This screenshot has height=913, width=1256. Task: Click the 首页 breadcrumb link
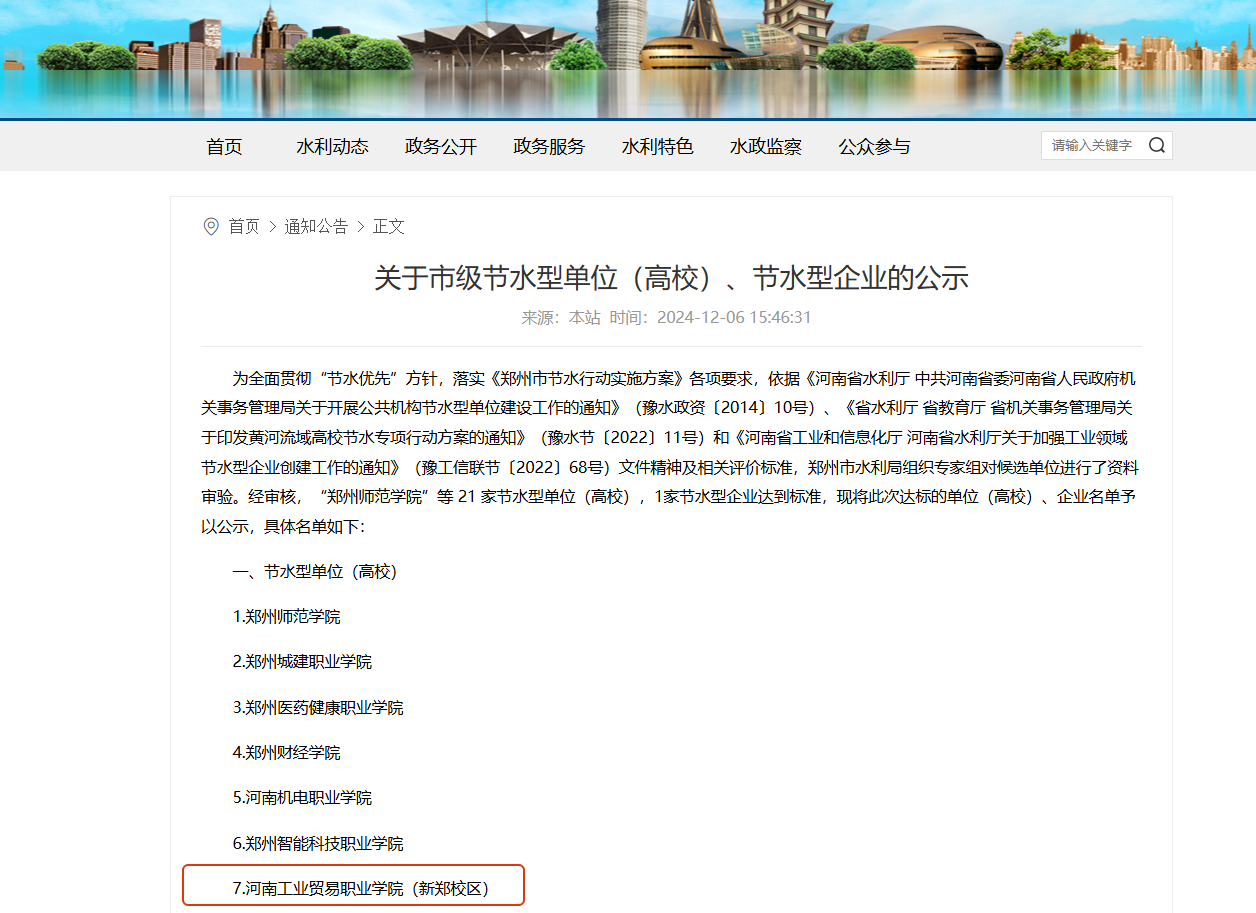point(244,226)
